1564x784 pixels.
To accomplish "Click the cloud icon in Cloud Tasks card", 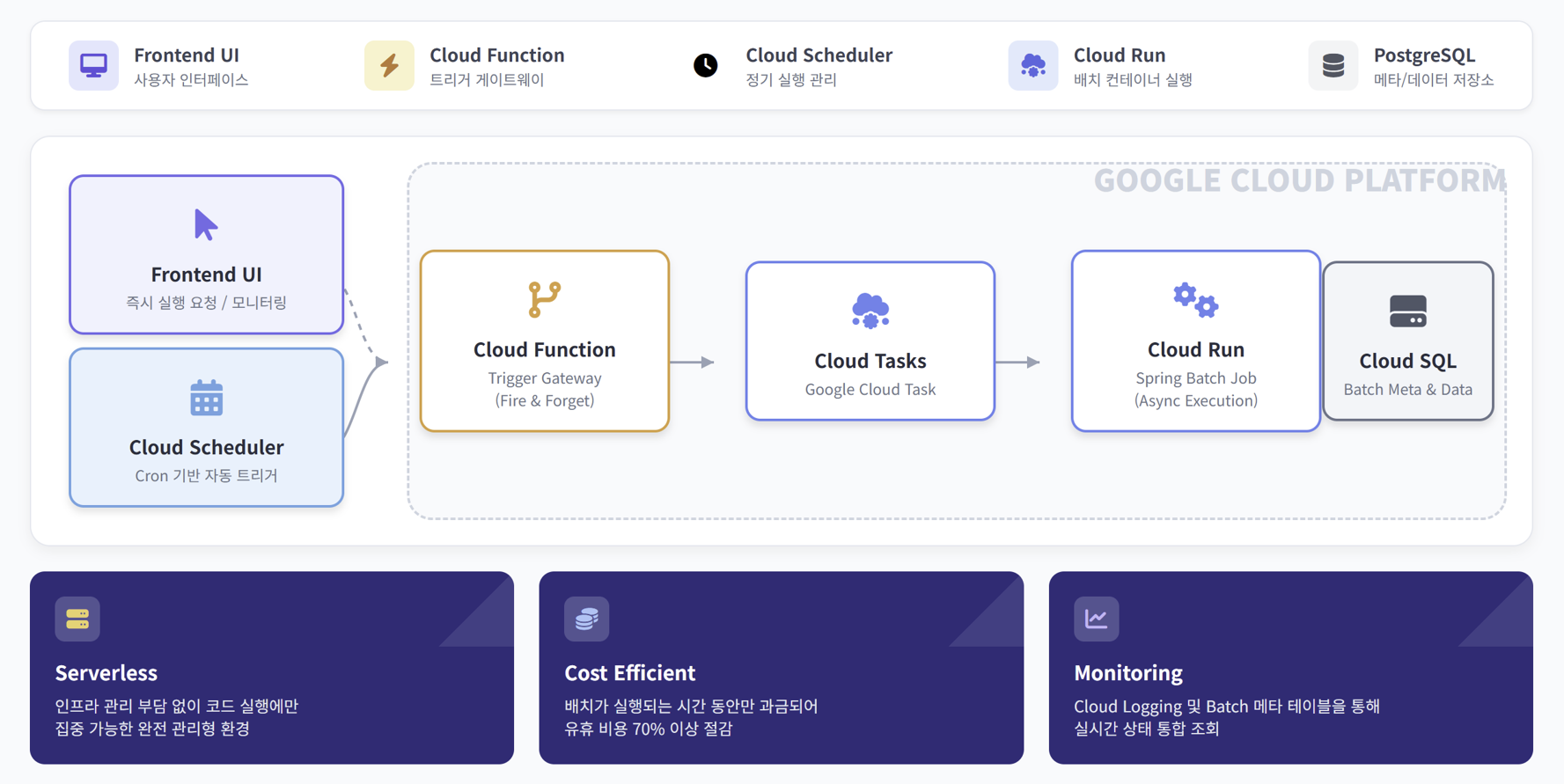I will 870,311.
